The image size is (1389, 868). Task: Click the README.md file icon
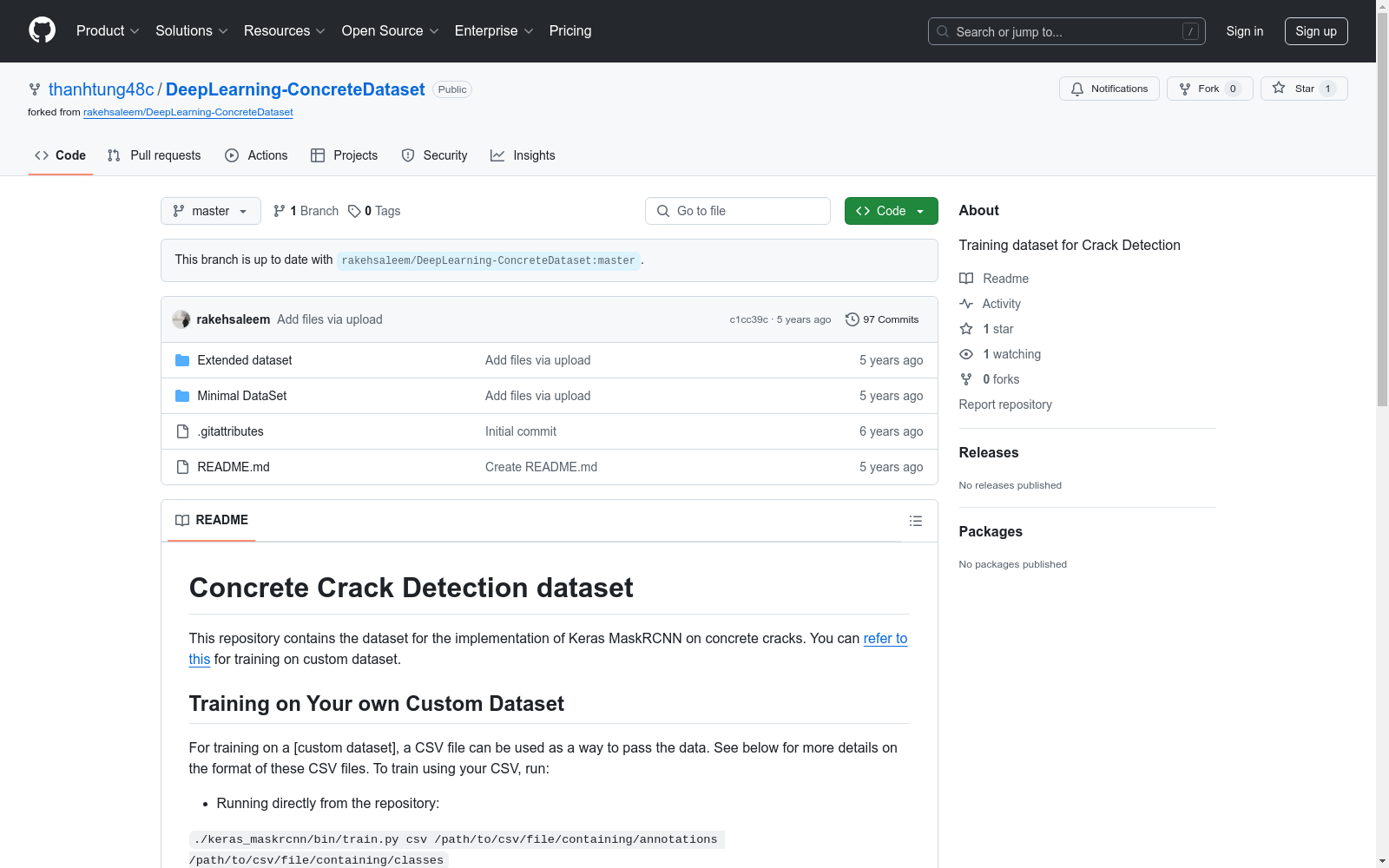182,467
